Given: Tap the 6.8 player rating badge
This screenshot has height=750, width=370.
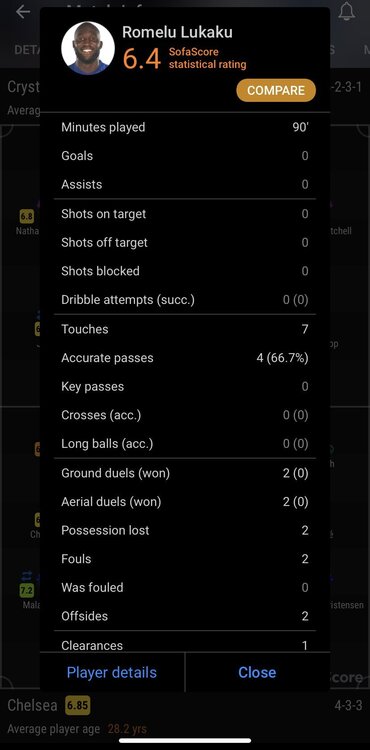Looking at the screenshot, I should [27, 217].
